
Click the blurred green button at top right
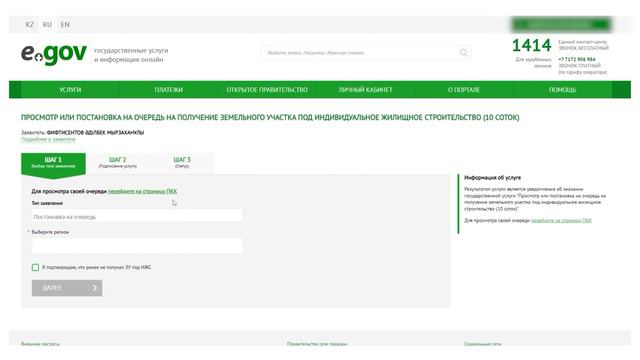coord(561,24)
